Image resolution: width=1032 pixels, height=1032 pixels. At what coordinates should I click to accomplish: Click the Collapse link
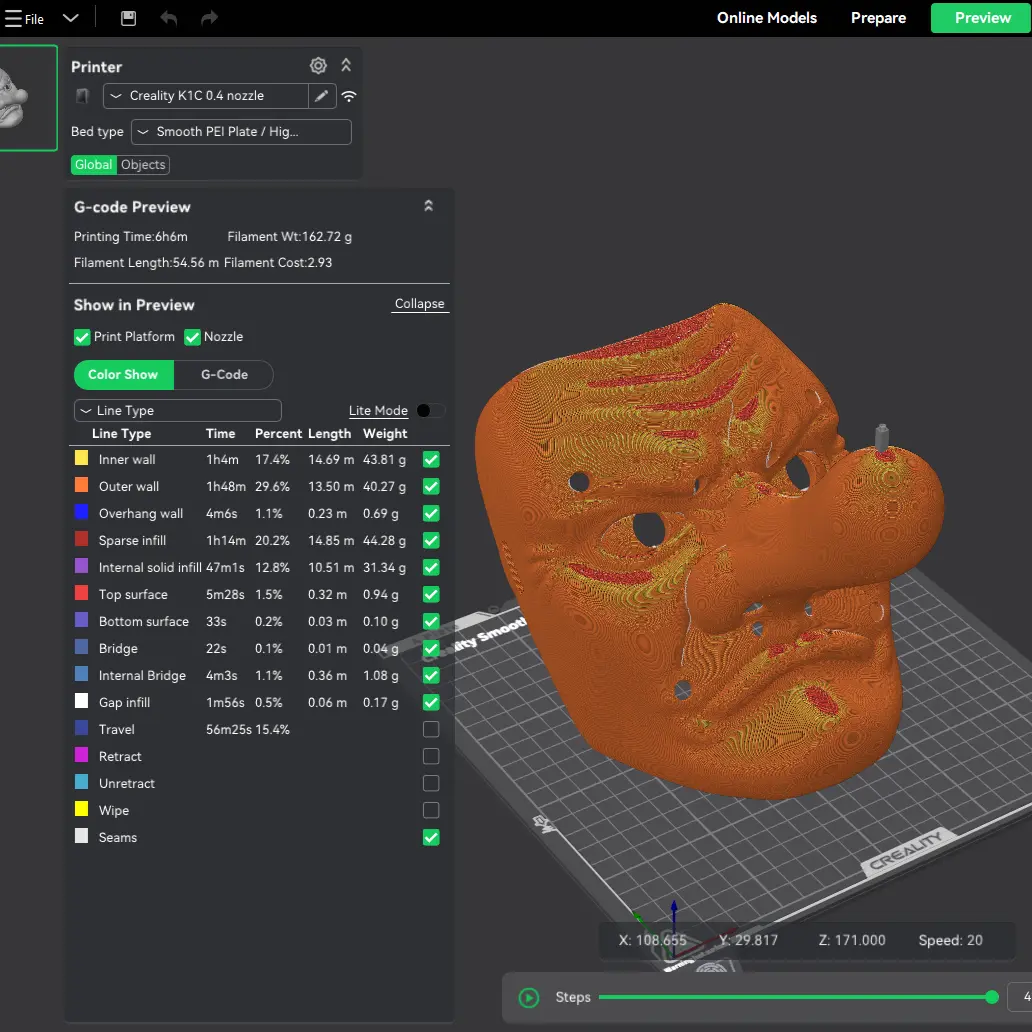click(x=419, y=303)
